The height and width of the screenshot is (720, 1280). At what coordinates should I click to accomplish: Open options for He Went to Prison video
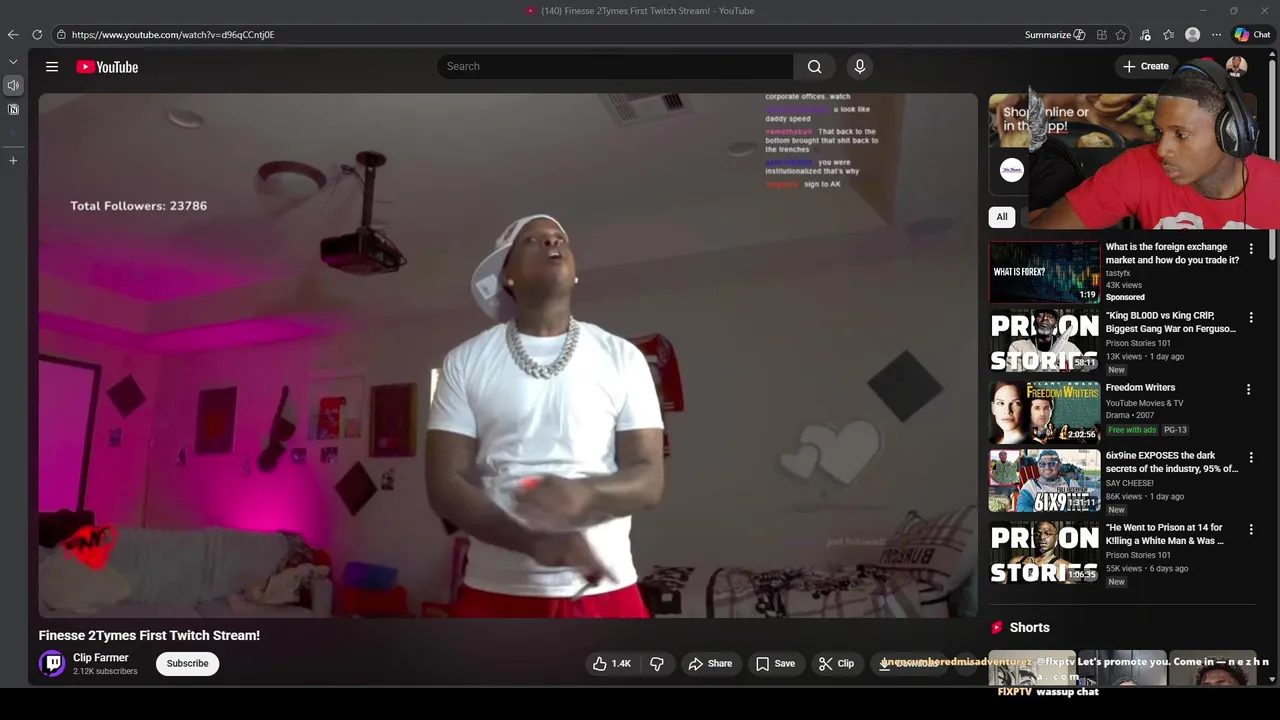click(1250, 530)
